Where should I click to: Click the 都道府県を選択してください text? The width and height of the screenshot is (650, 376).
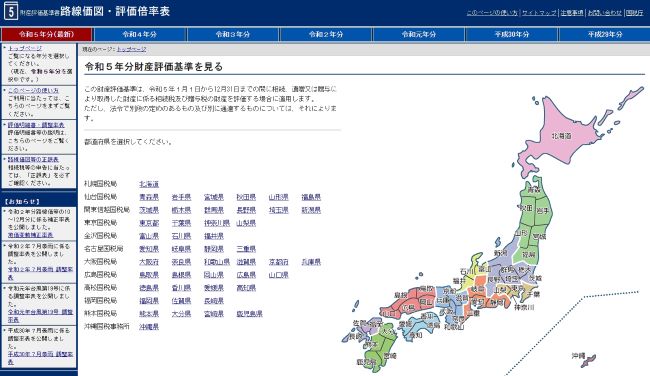click(x=128, y=142)
